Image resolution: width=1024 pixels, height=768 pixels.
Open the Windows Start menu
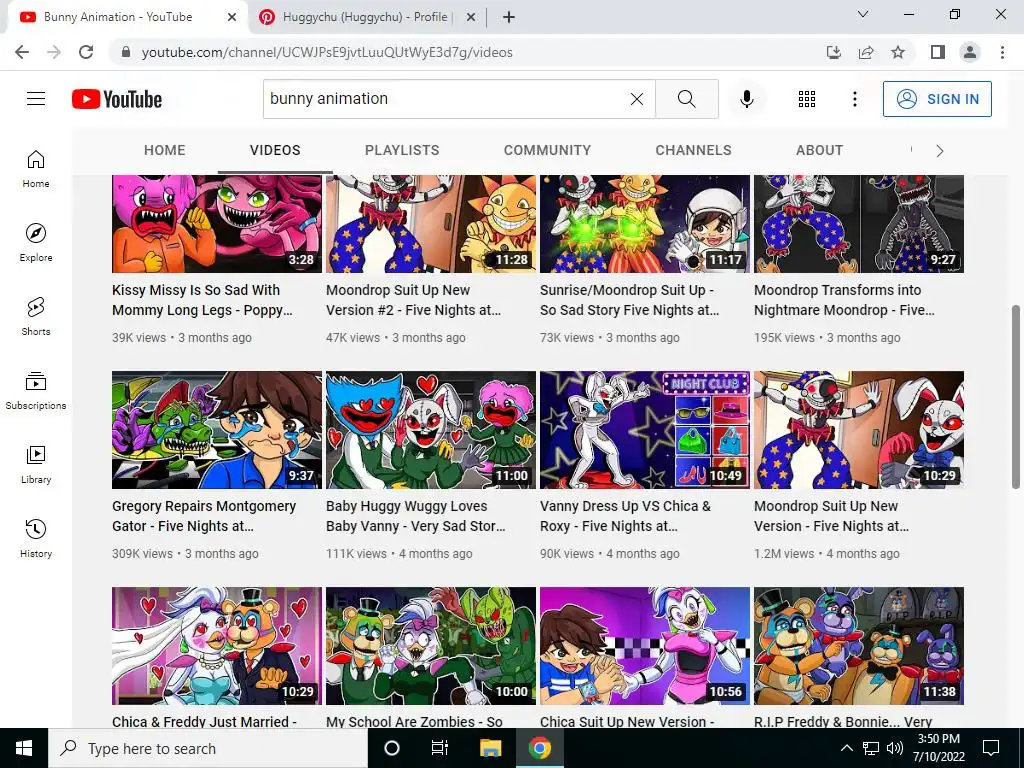[24, 748]
